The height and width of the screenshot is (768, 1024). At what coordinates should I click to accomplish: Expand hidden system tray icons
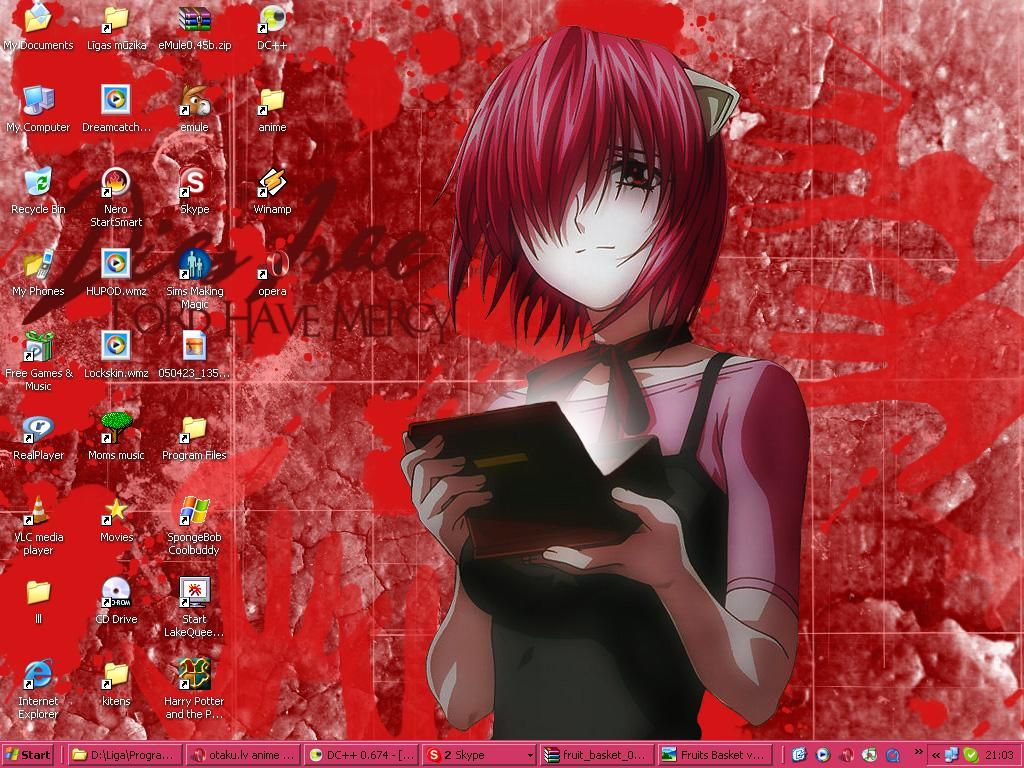click(x=936, y=755)
